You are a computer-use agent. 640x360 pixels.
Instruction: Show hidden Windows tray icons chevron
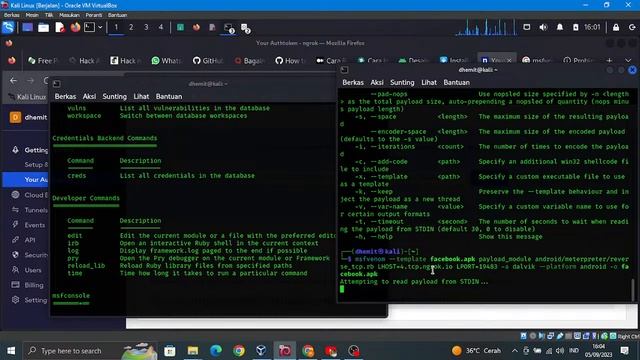pyautogui.click(x=515, y=351)
